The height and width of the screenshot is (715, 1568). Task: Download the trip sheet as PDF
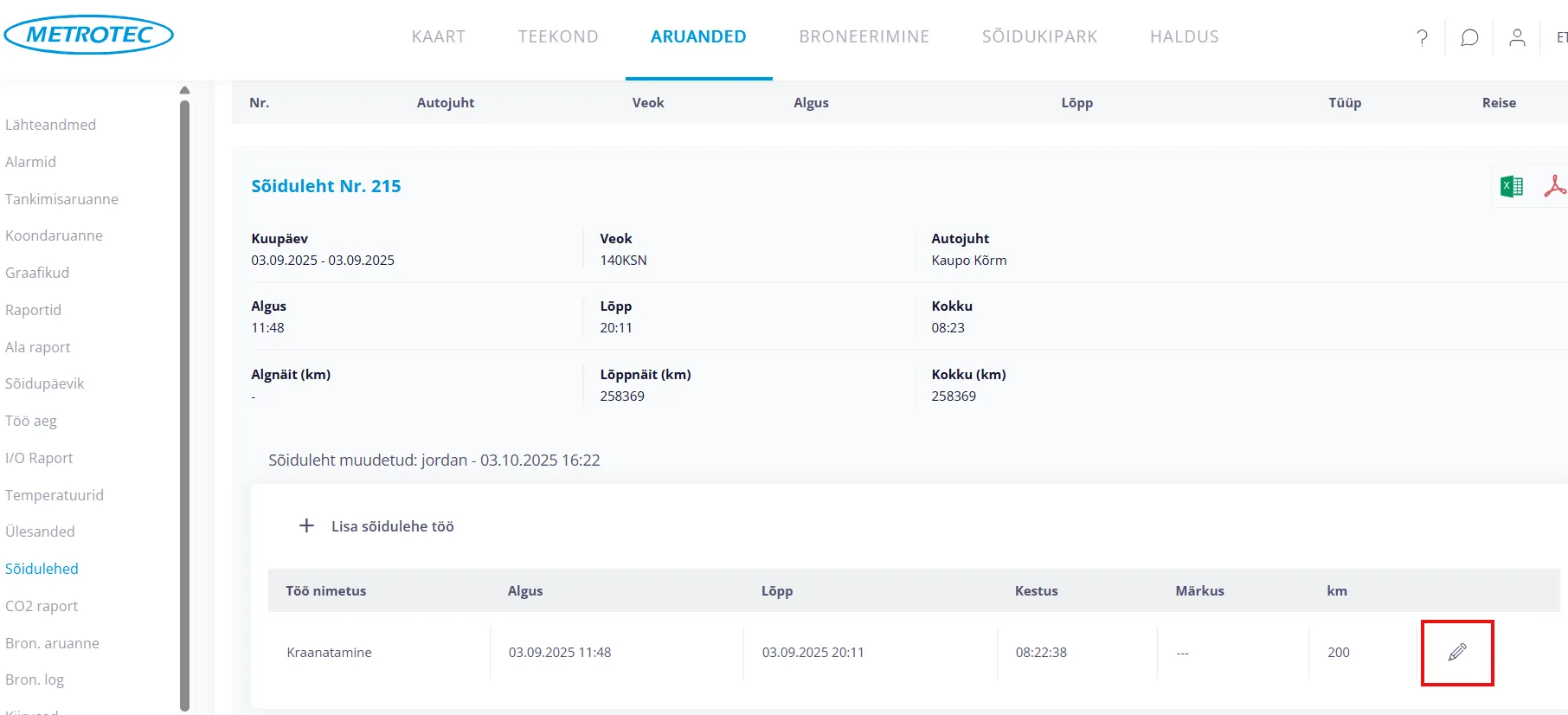(1554, 186)
